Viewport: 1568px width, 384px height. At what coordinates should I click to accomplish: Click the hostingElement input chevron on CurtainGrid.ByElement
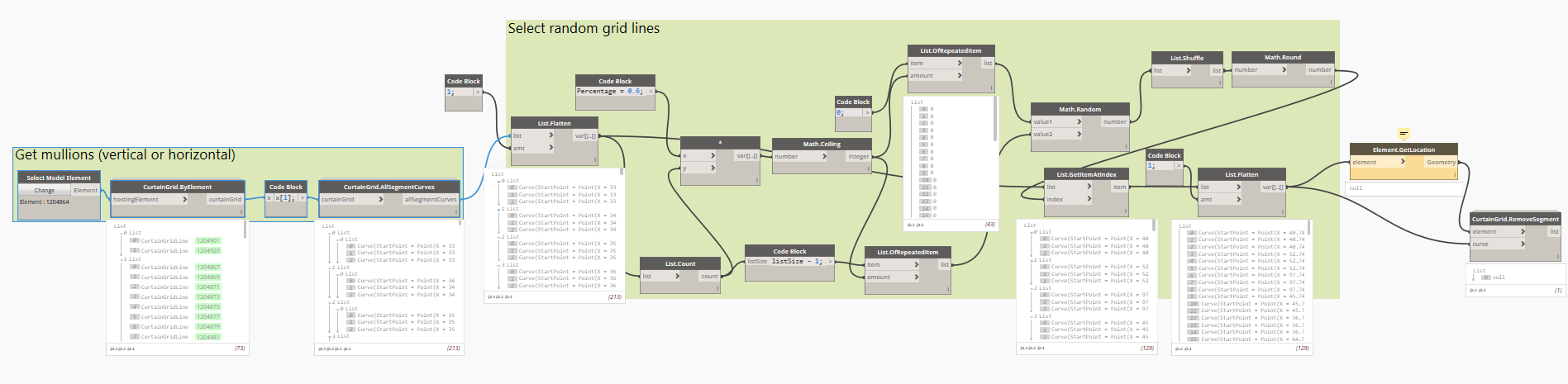(184, 199)
